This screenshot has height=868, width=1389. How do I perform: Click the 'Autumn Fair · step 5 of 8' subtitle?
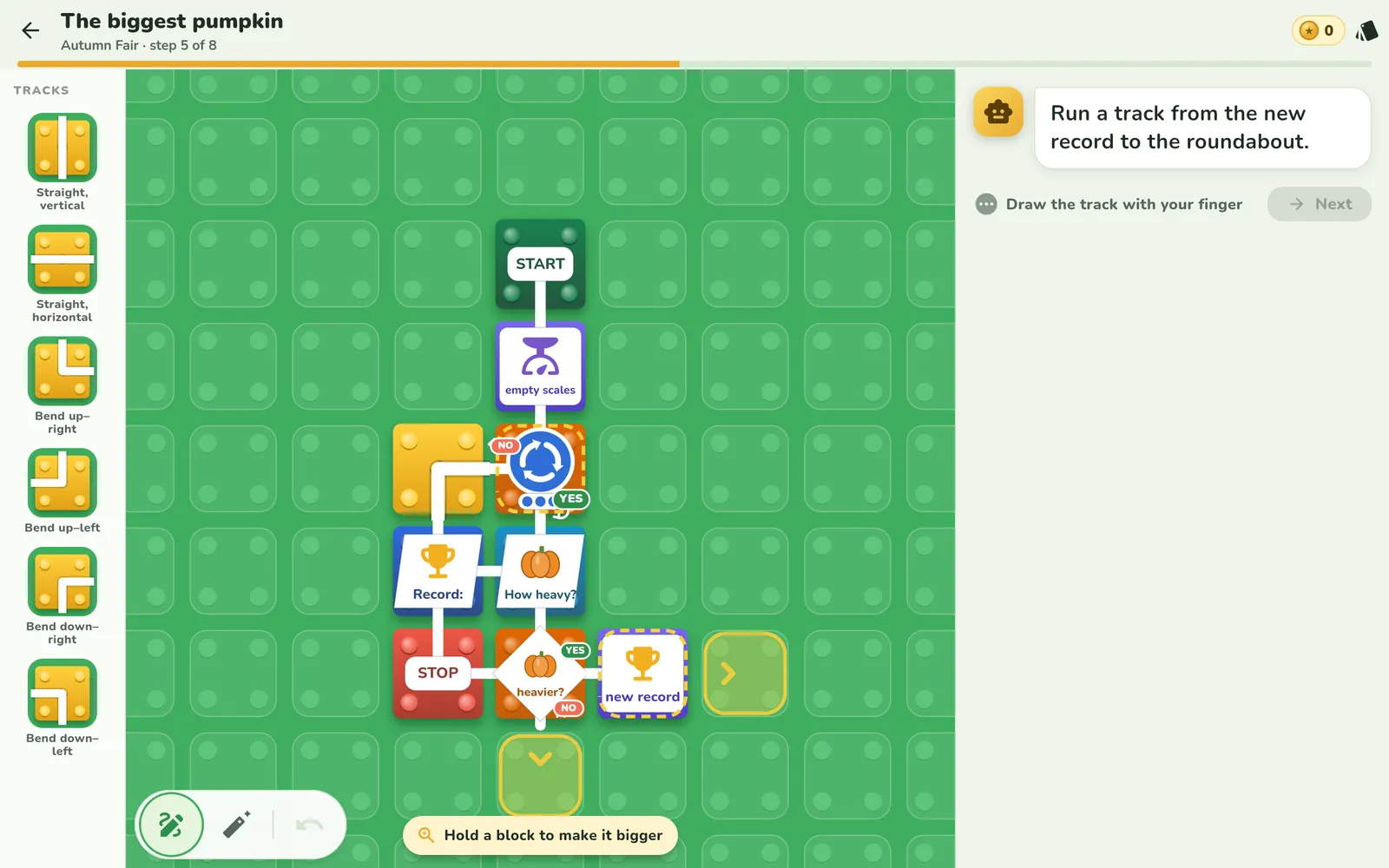tap(139, 45)
